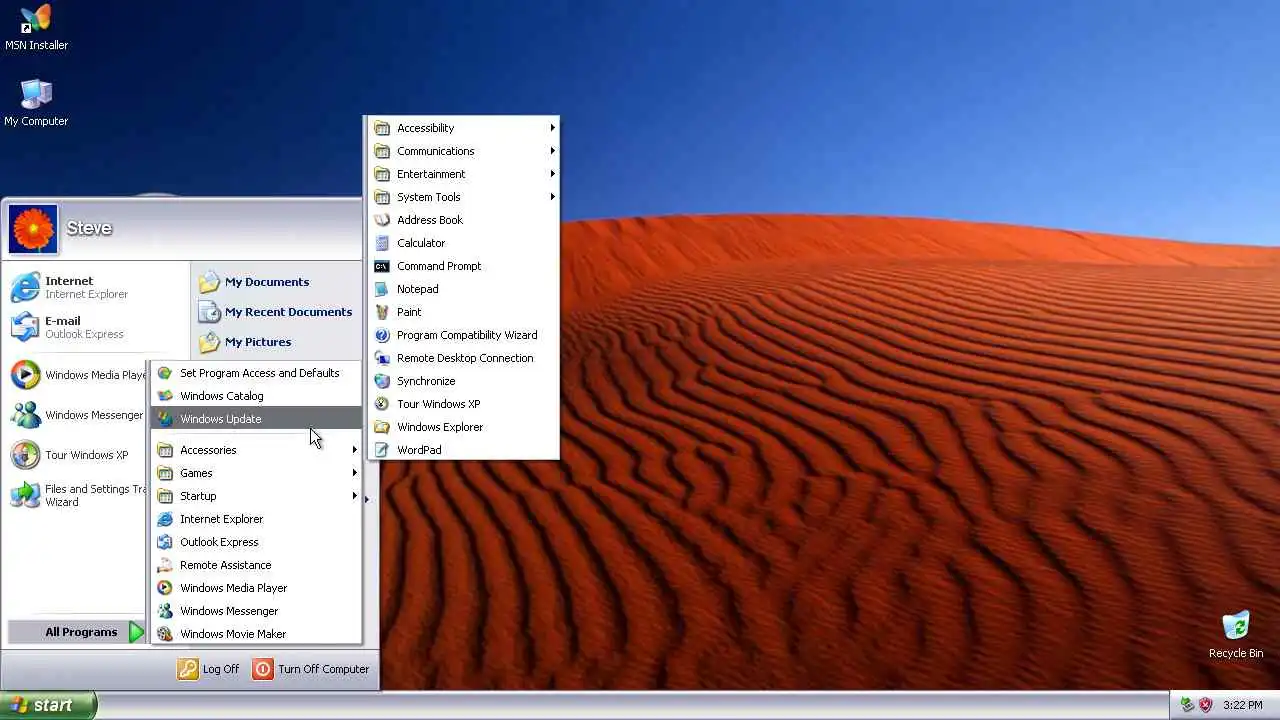1280x720 pixels.
Task: Click the Safely Remove Hardware tray icon
Action: click(1187, 705)
